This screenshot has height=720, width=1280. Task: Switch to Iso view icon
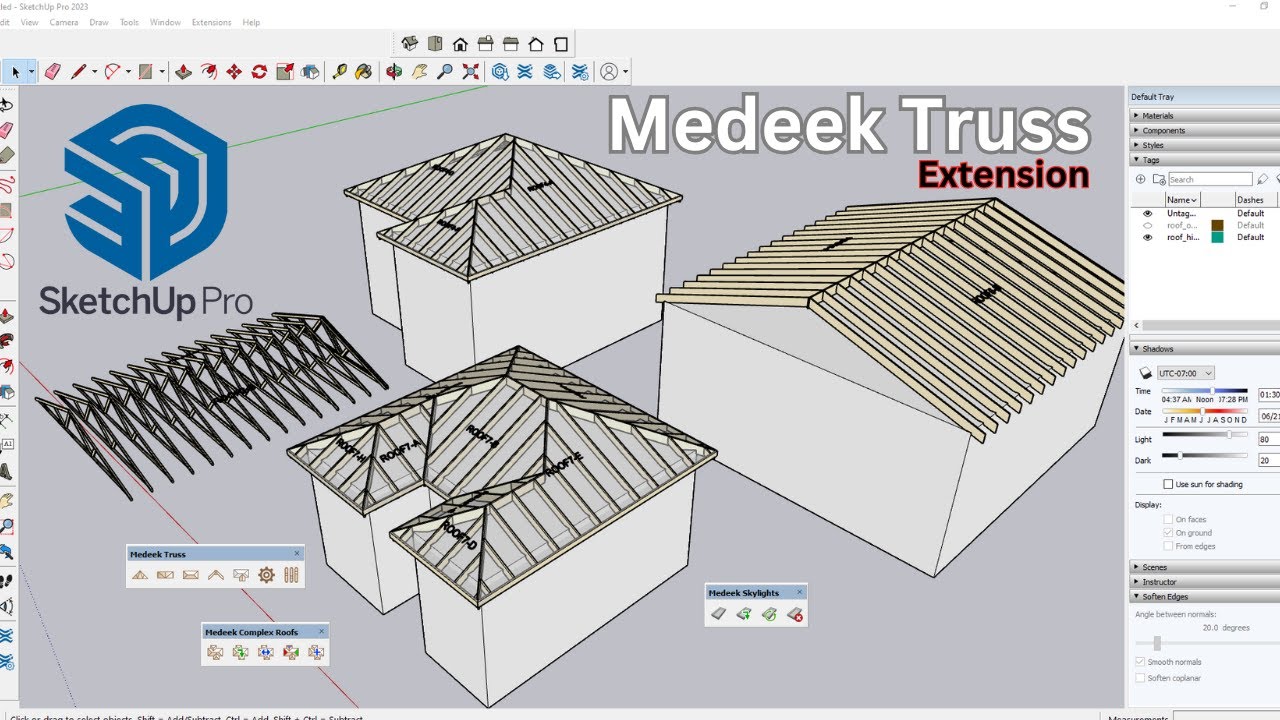tap(409, 44)
